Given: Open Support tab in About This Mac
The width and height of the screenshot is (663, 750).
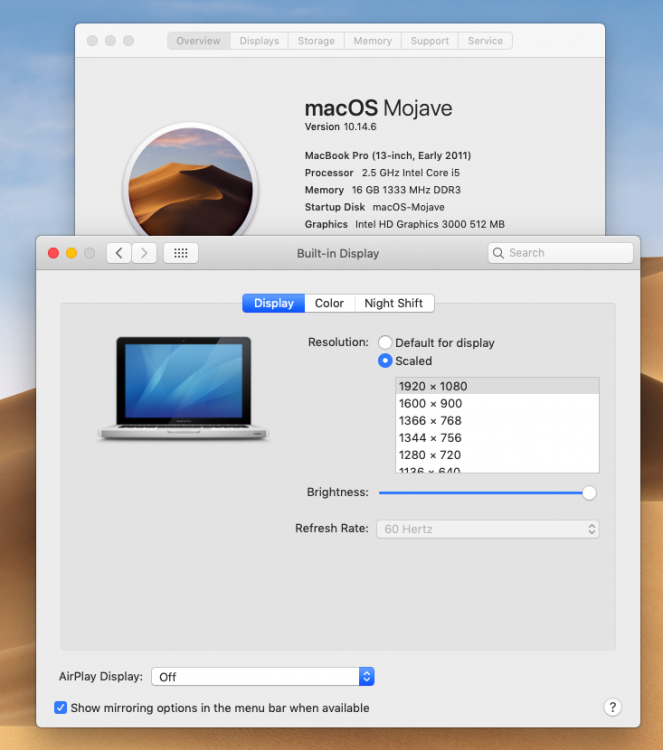Looking at the screenshot, I should [x=430, y=41].
